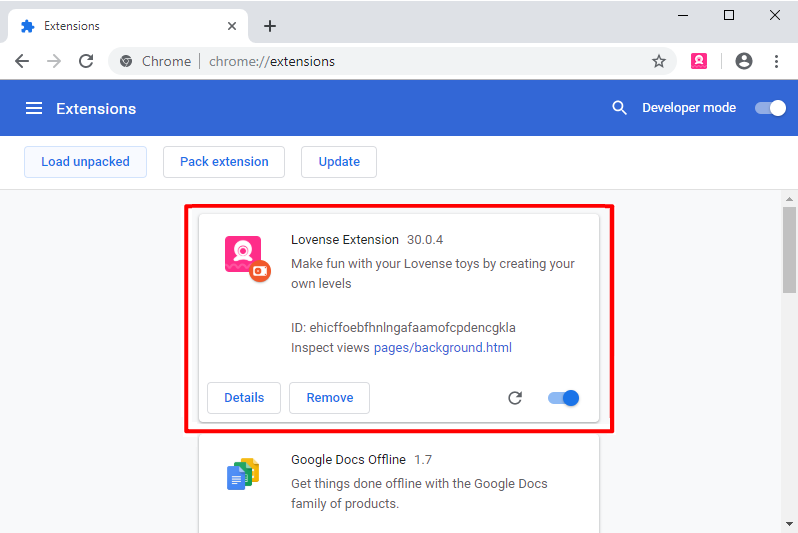Open a new browser tab
Image resolution: width=798 pixels, height=533 pixels.
pos(269,26)
